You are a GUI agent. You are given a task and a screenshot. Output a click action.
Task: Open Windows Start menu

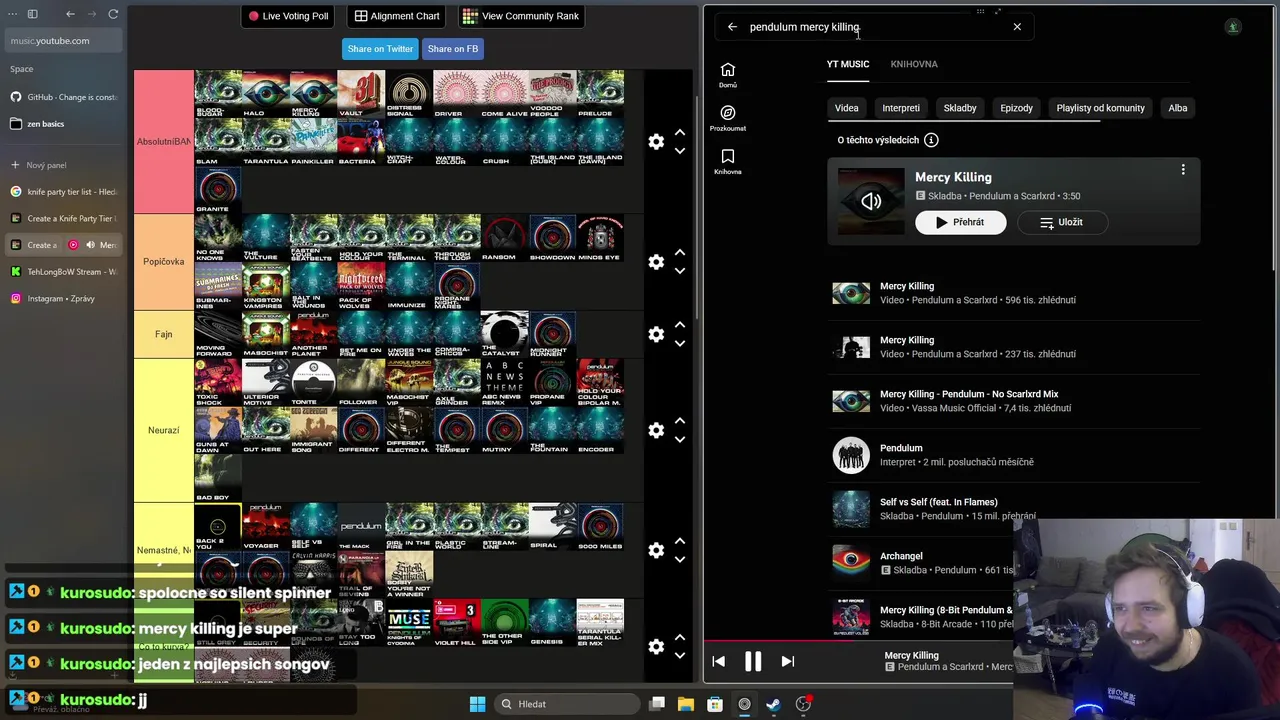click(x=477, y=704)
